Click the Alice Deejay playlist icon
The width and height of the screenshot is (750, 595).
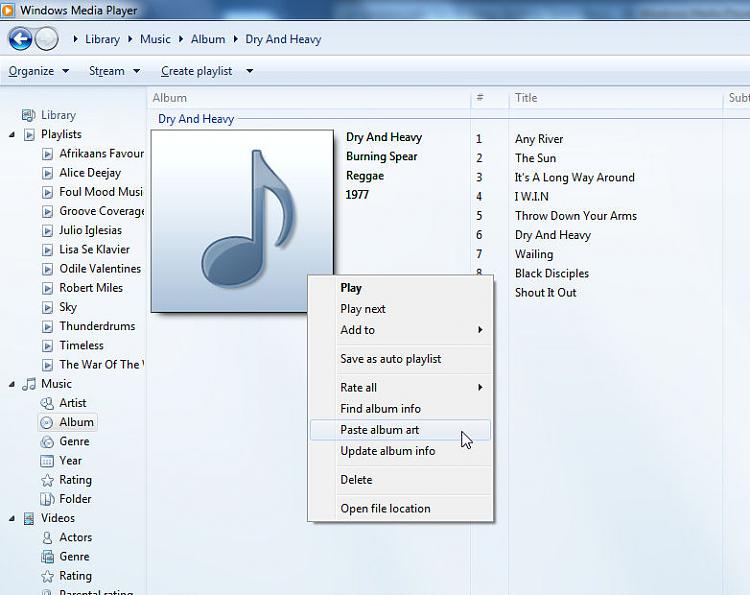point(47,173)
